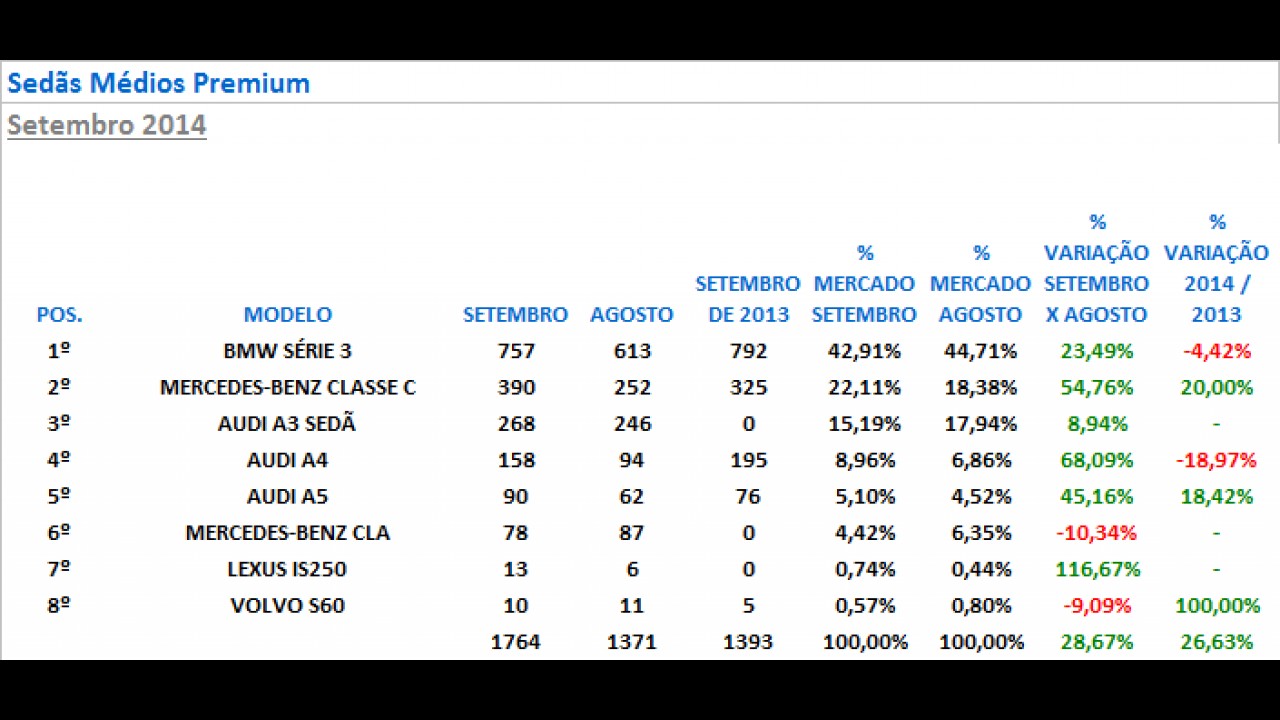Screen dimensions: 1280x720
Task: Click the 'MODELO' column header
Action: click(x=288, y=315)
